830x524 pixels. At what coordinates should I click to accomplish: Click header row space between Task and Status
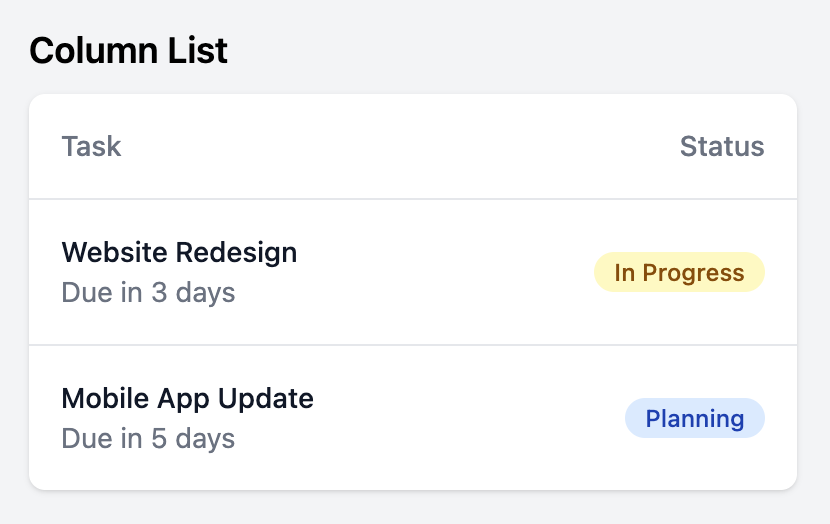401,146
